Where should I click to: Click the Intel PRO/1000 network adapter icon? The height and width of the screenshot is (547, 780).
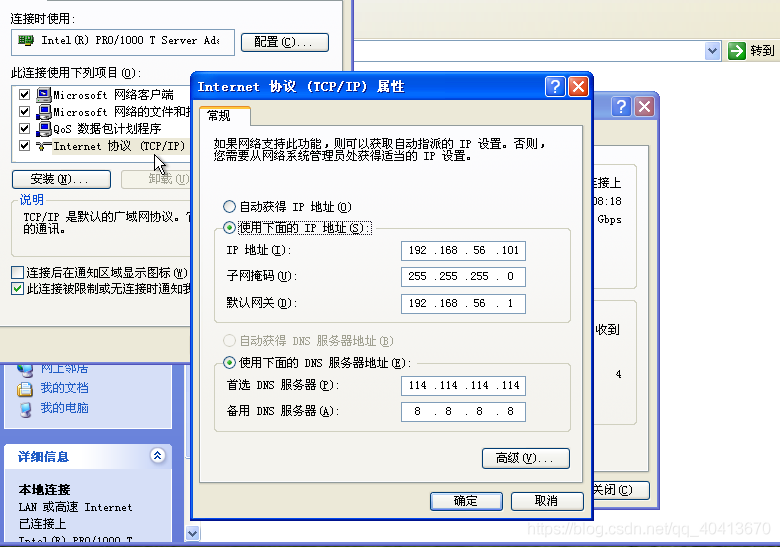(x=26, y=41)
